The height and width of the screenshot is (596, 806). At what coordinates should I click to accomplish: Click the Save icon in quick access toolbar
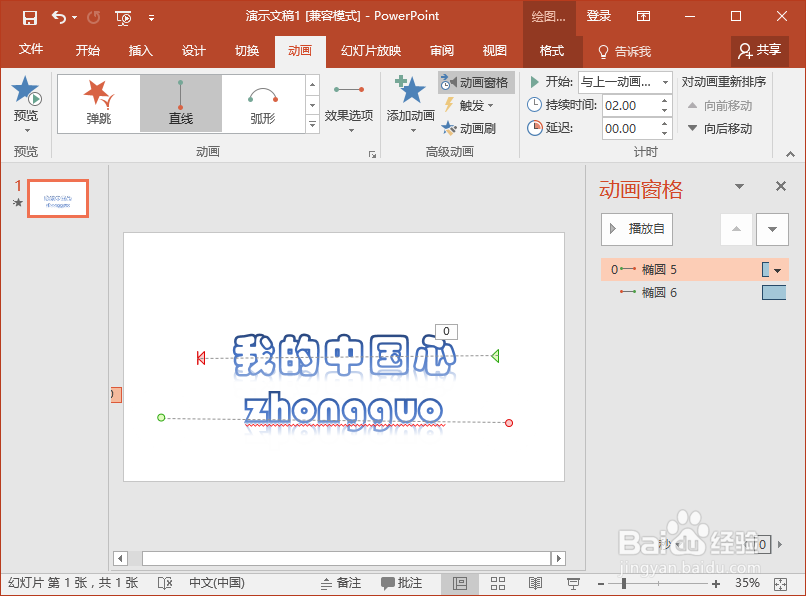30,17
